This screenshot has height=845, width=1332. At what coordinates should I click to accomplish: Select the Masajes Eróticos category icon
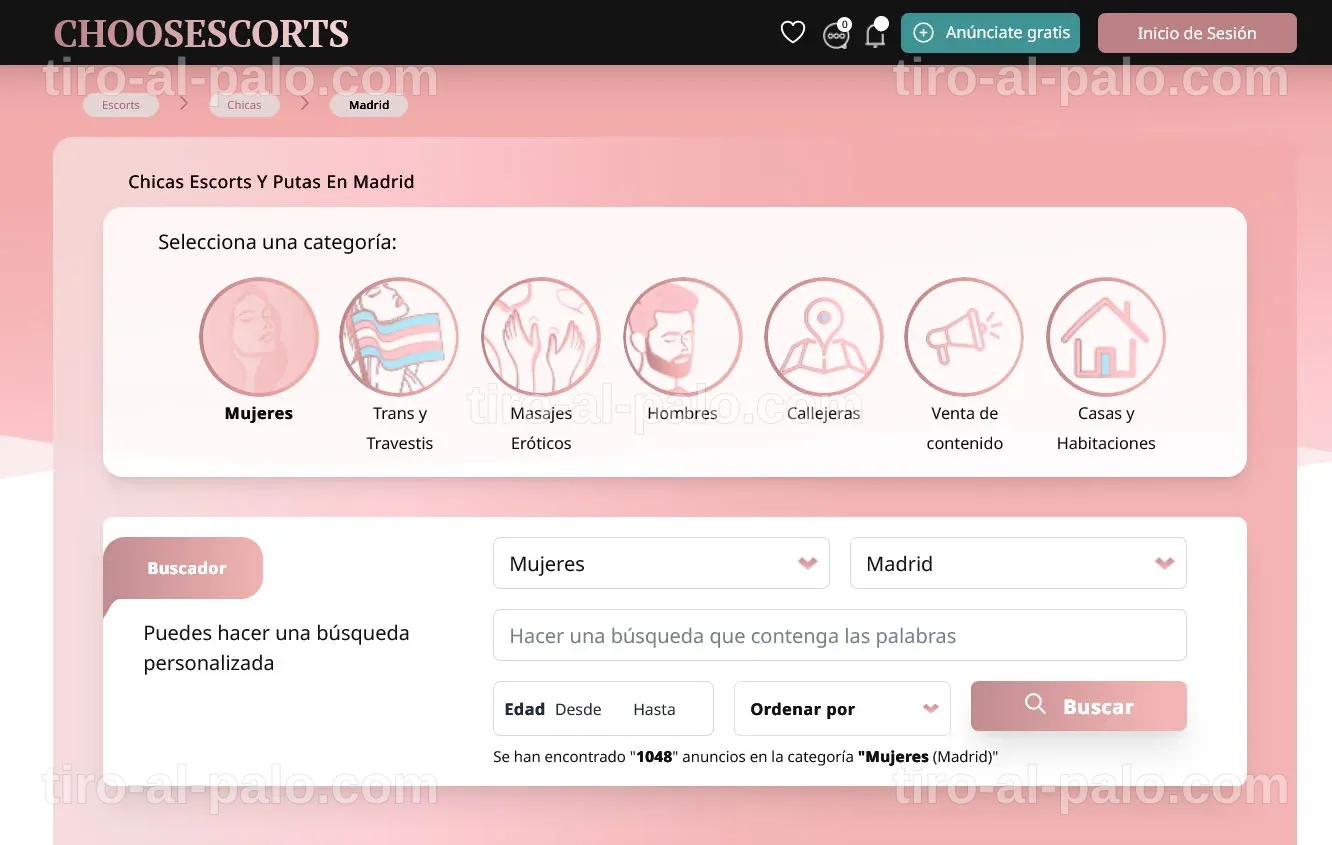(541, 337)
